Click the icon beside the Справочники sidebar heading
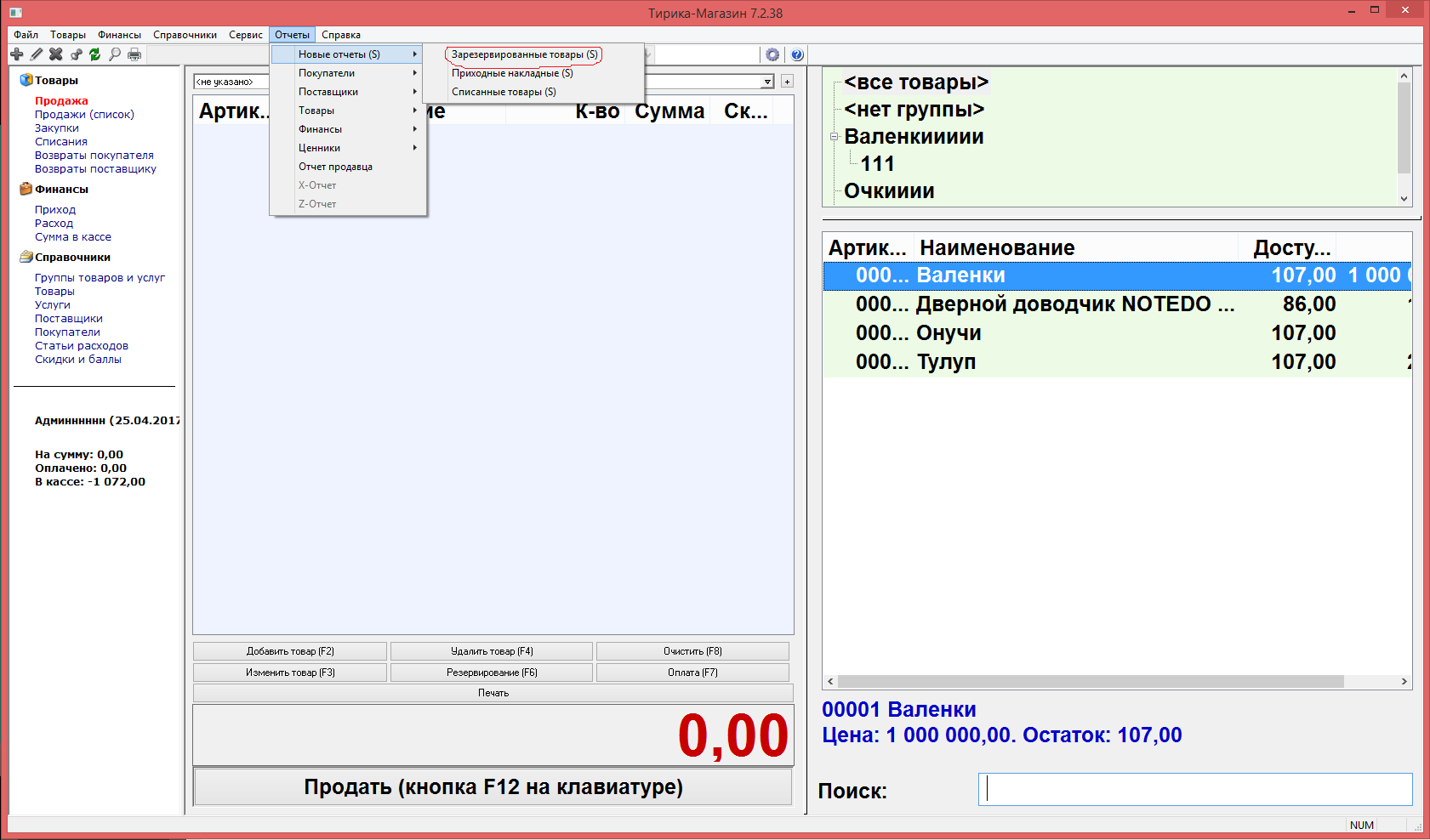 26,257
